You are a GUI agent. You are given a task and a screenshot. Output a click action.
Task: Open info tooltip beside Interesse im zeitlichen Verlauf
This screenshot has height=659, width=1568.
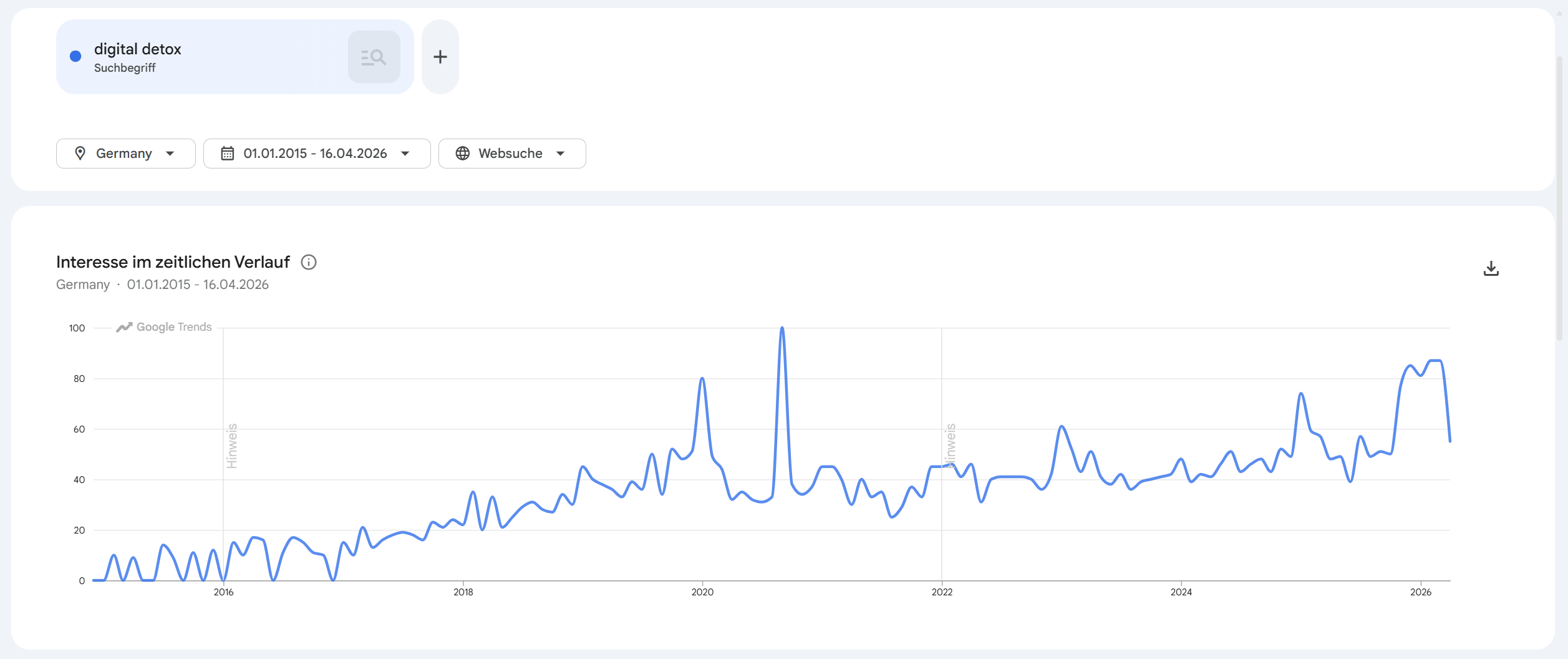[309, 262]
